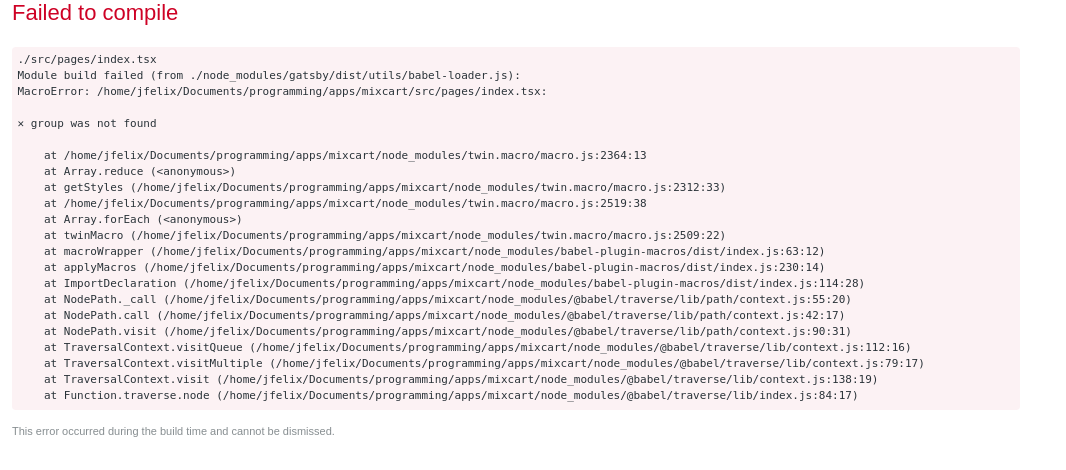Click the TraversalContext.visitMultiple stack line
This screenshot has width=1066, height=470.
click(x=485, y=363)
